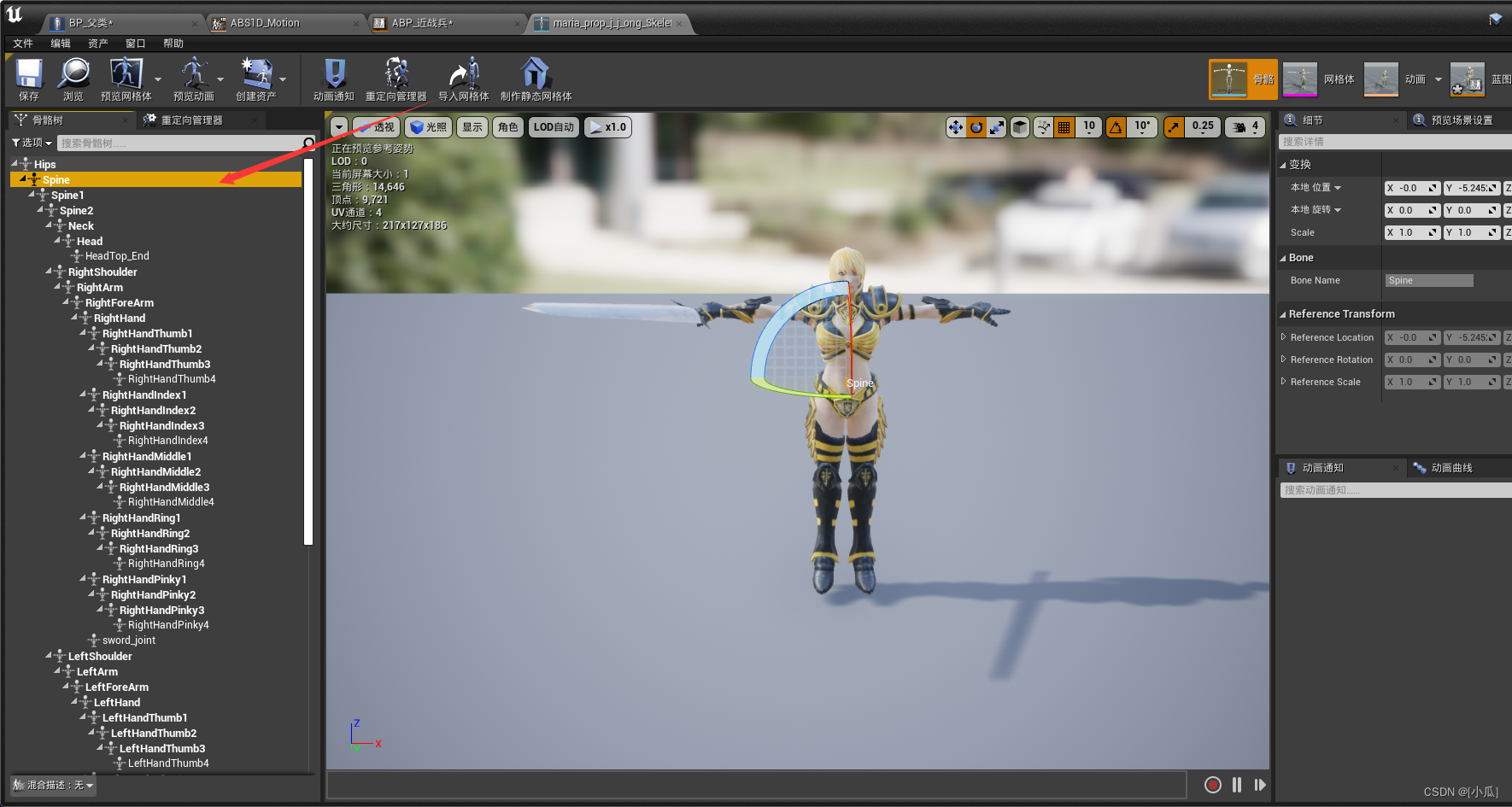Select the Neck bone in tree

click(x=81, y=226)
